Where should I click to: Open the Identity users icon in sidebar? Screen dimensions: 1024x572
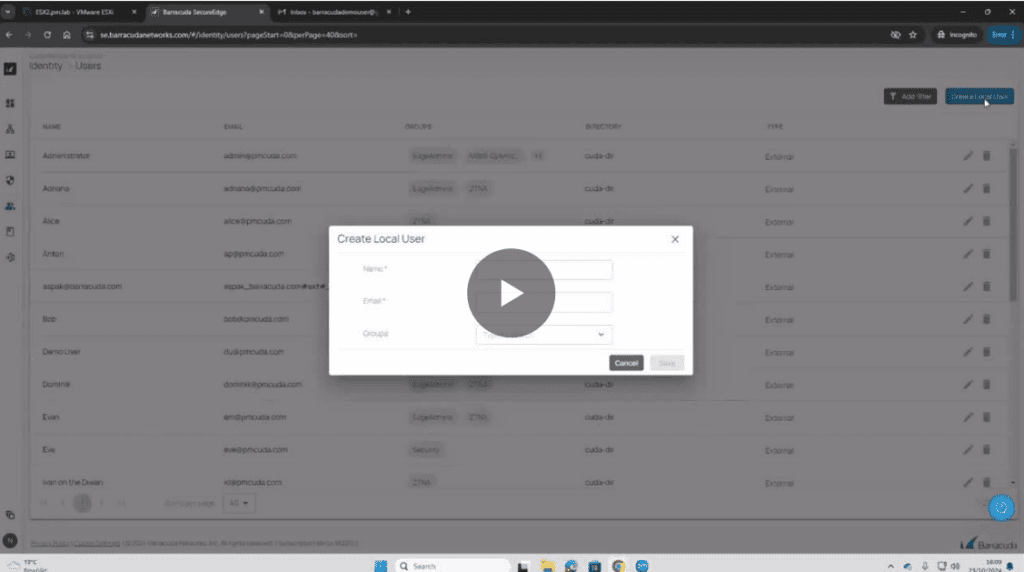coord(10,206)
